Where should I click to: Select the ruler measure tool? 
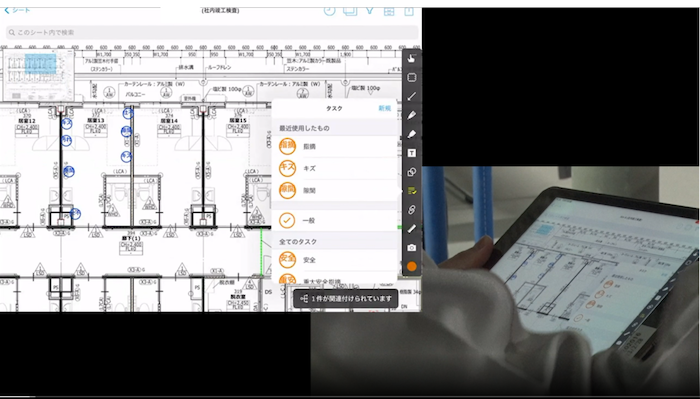pos(412,229)
